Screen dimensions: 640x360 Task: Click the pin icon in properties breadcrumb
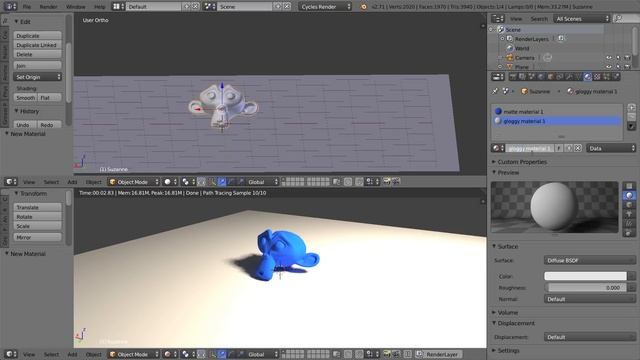pyautogui.click(x=495, y=91)
